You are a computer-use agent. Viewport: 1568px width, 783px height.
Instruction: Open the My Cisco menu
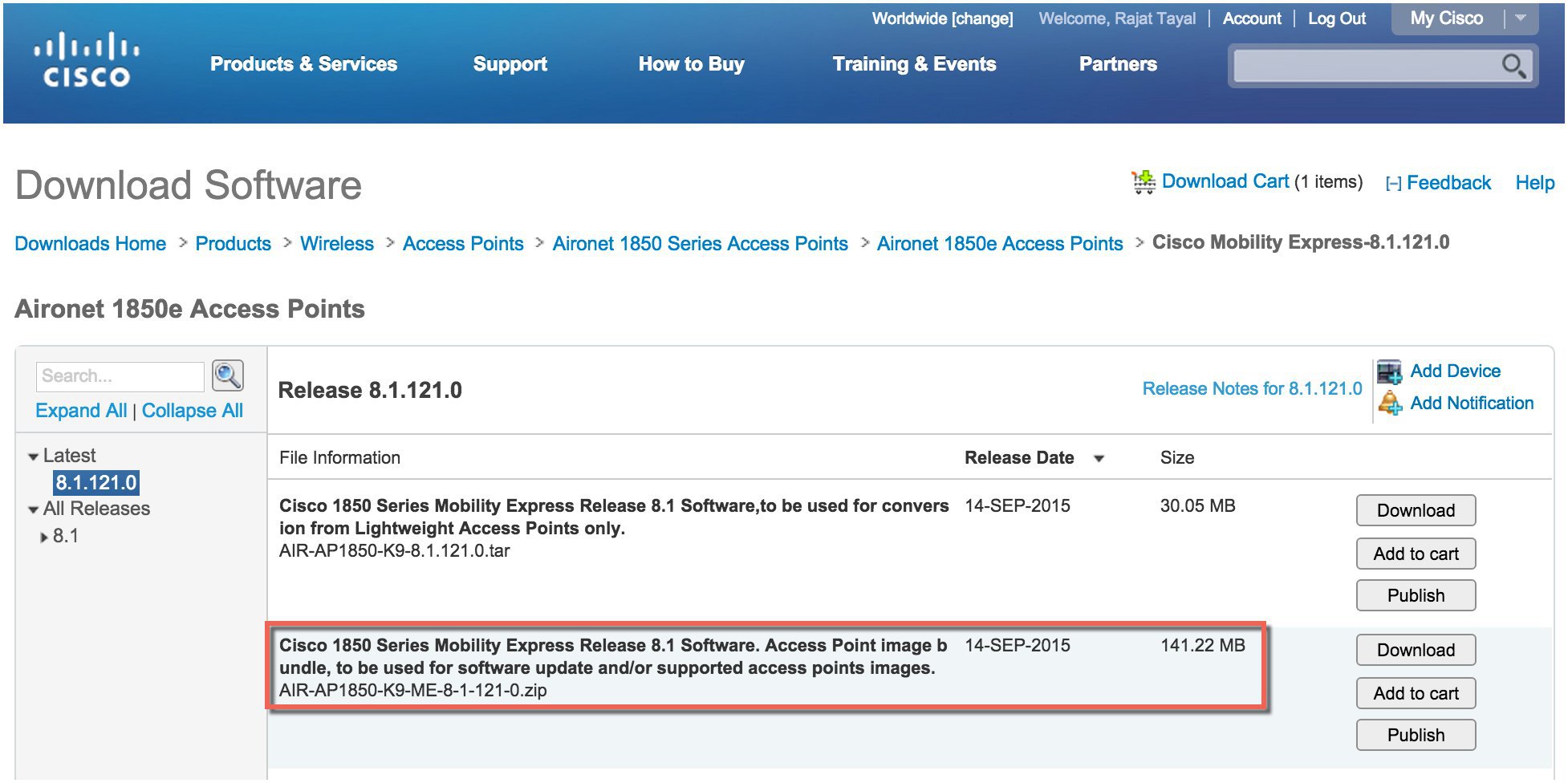[x=1447, y=18]
